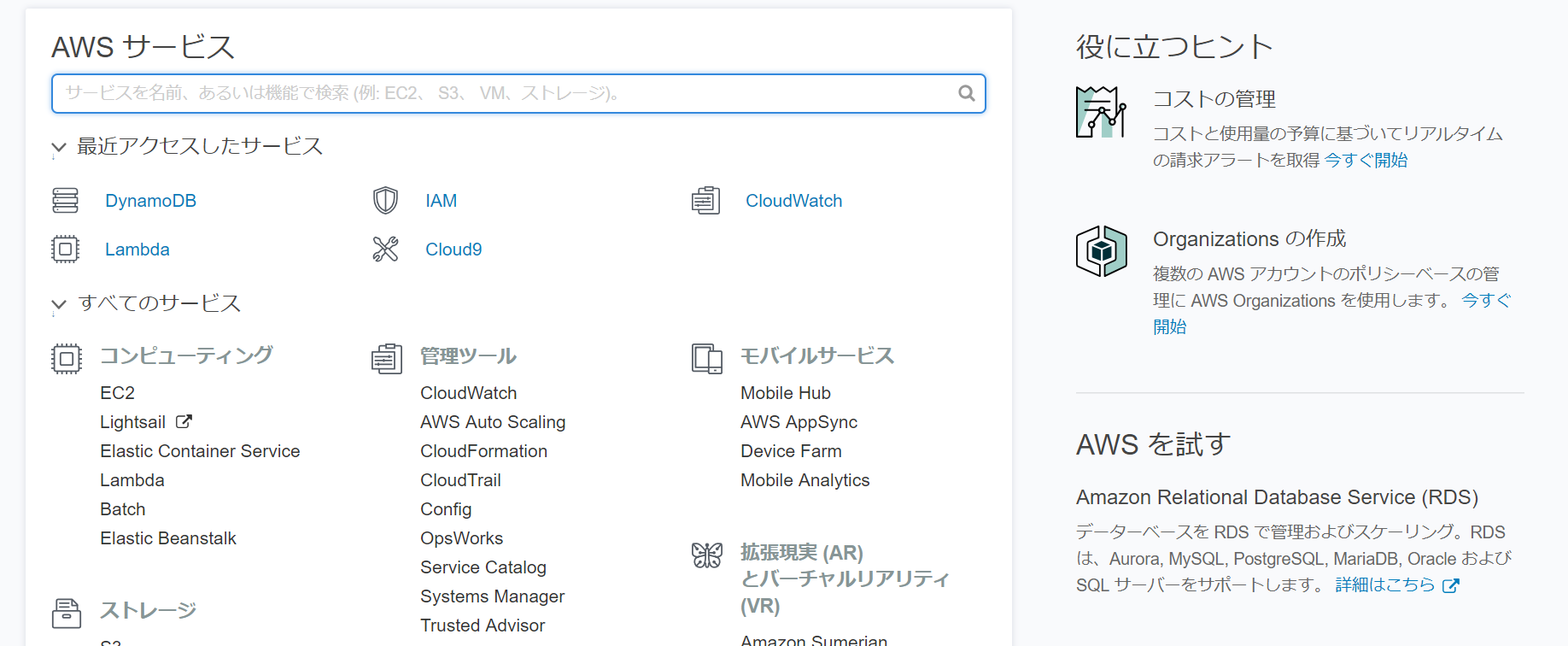This screenshot has width=1568, height=646.
Task: Open CloudWatch from recent services
Action: [793, 201]
